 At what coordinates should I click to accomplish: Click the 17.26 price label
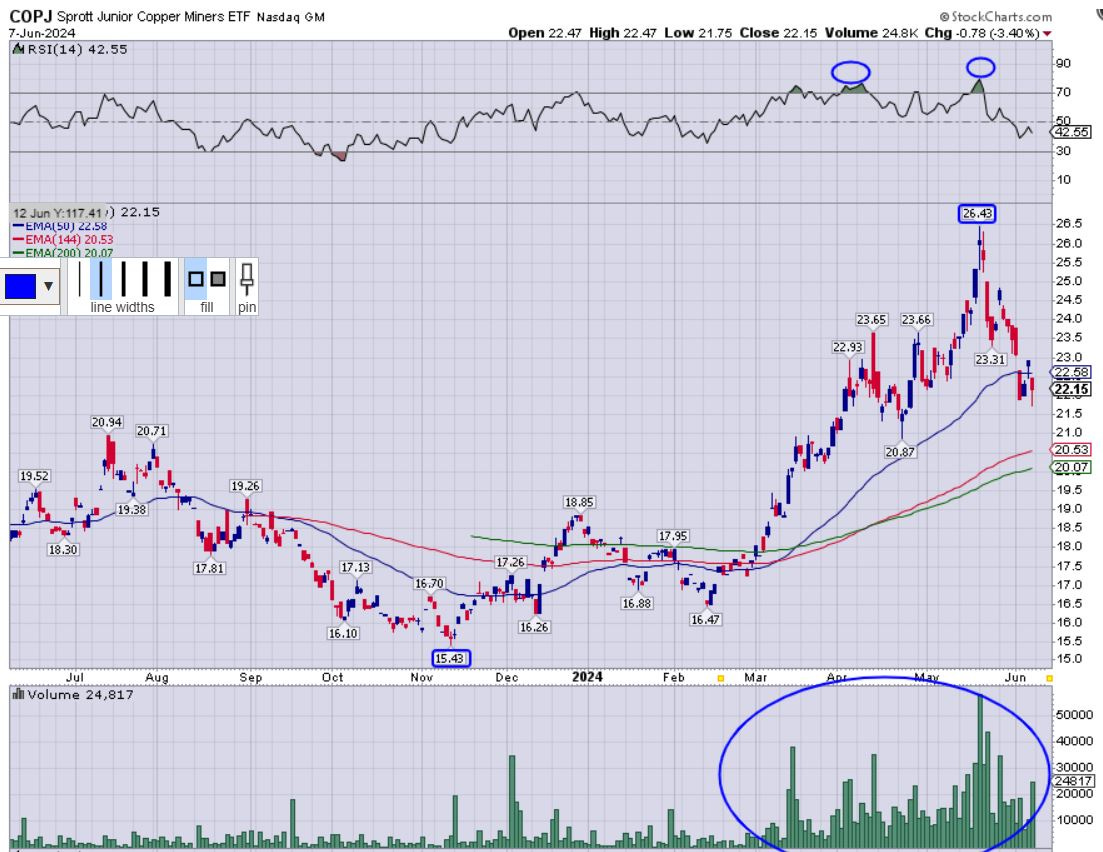click(x=511, y=562)
